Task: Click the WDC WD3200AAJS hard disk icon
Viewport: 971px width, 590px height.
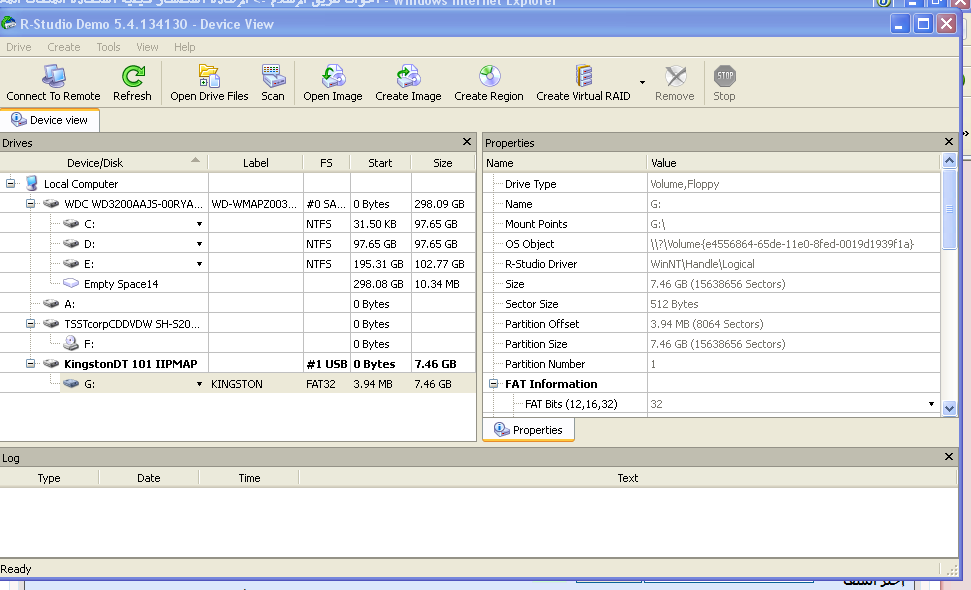Action: (x=51, y=204)
